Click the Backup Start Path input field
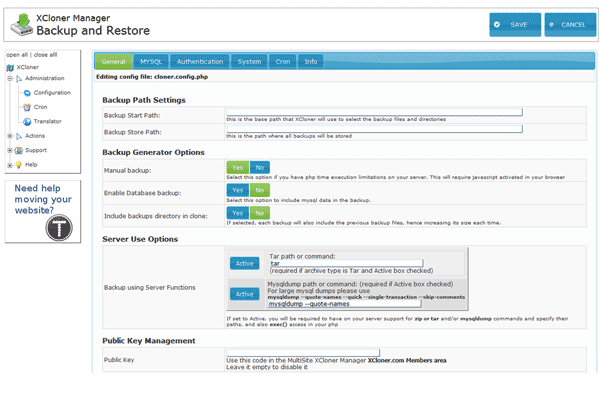The width and height of the screenshot is (600, 400). 373,112
